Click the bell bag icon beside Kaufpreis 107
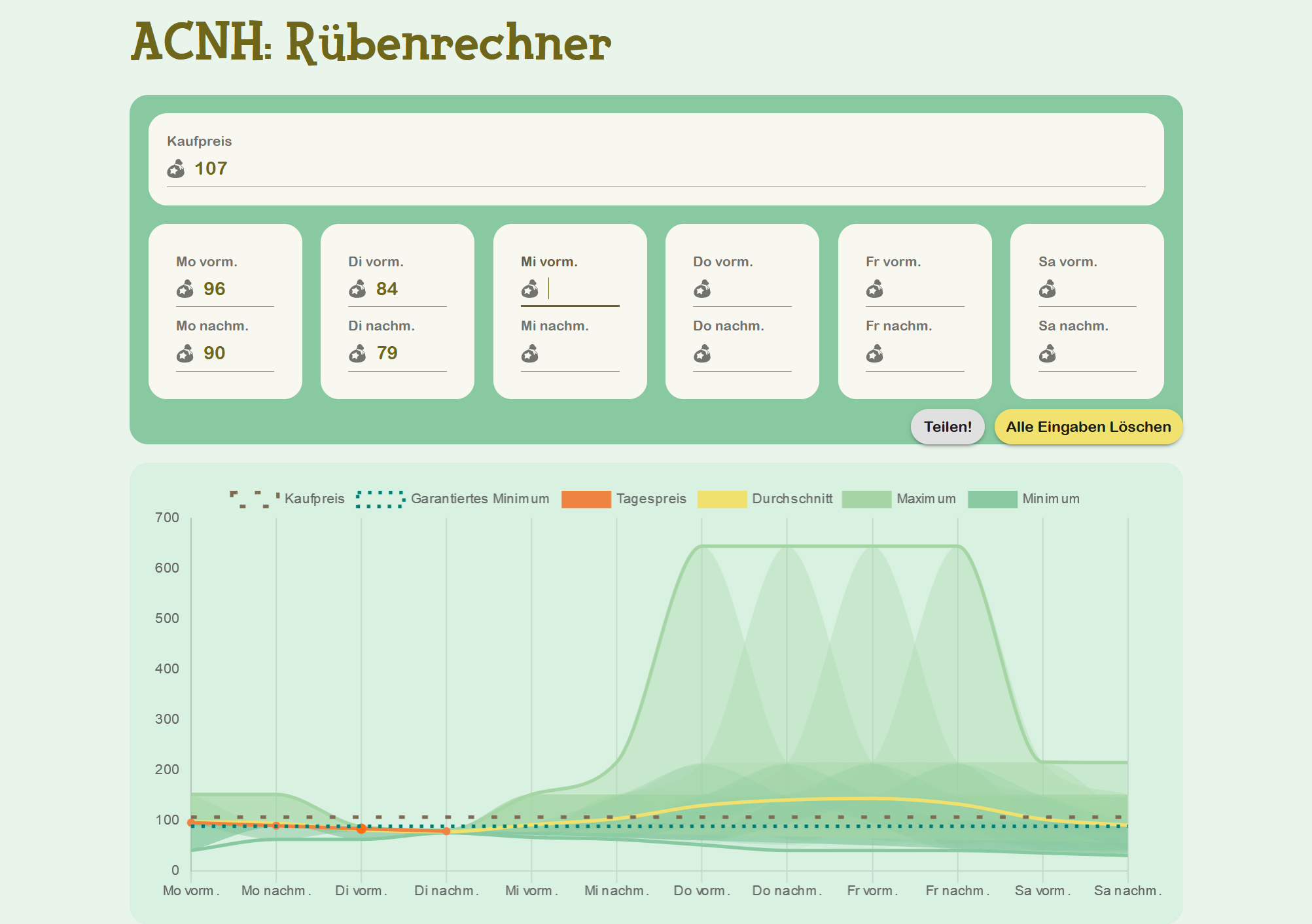1312x924 pixels. coord(175,169)
